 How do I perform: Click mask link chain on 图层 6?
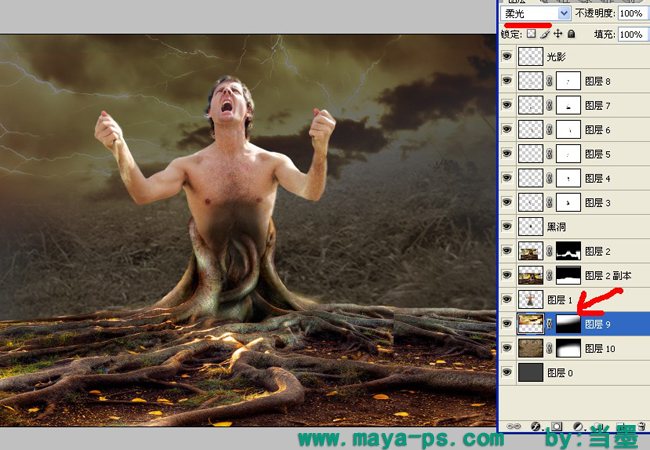[x=549, y=130]
